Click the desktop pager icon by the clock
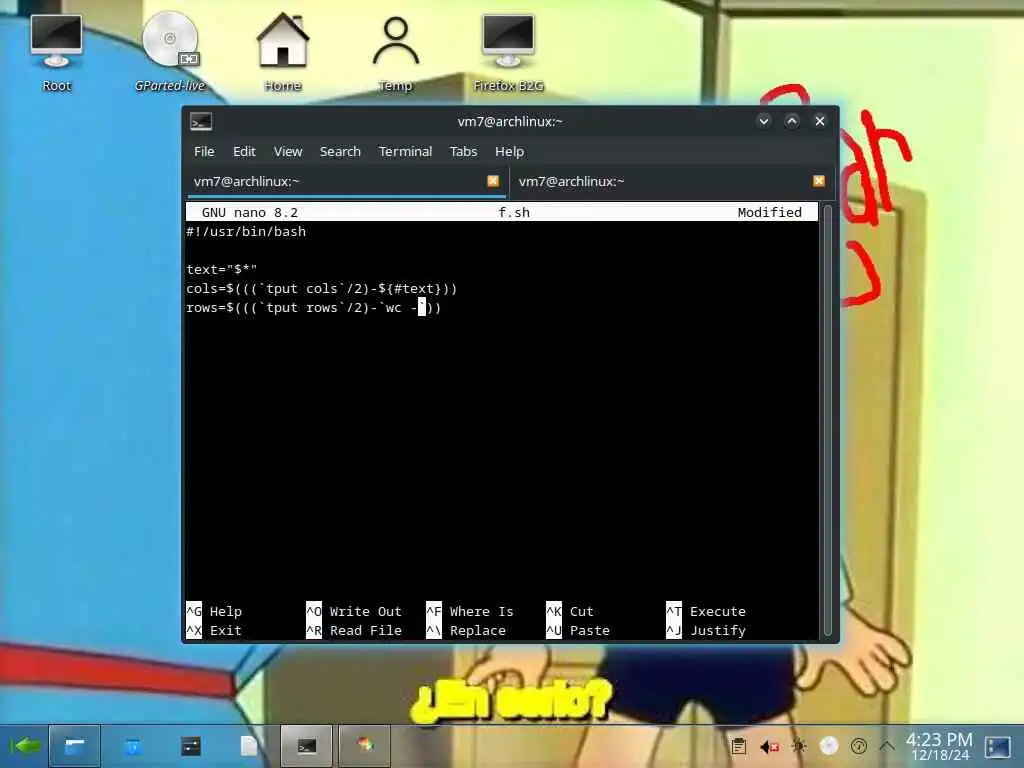The width and height of the screenshot is (1024, 768). tap(998, 746)
